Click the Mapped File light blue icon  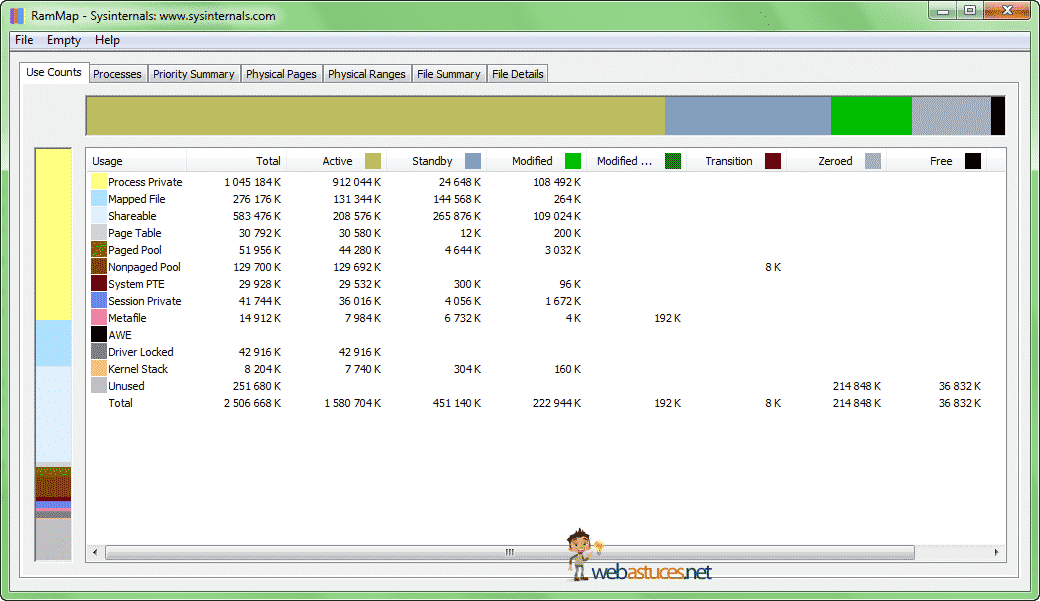pos(99,199)
